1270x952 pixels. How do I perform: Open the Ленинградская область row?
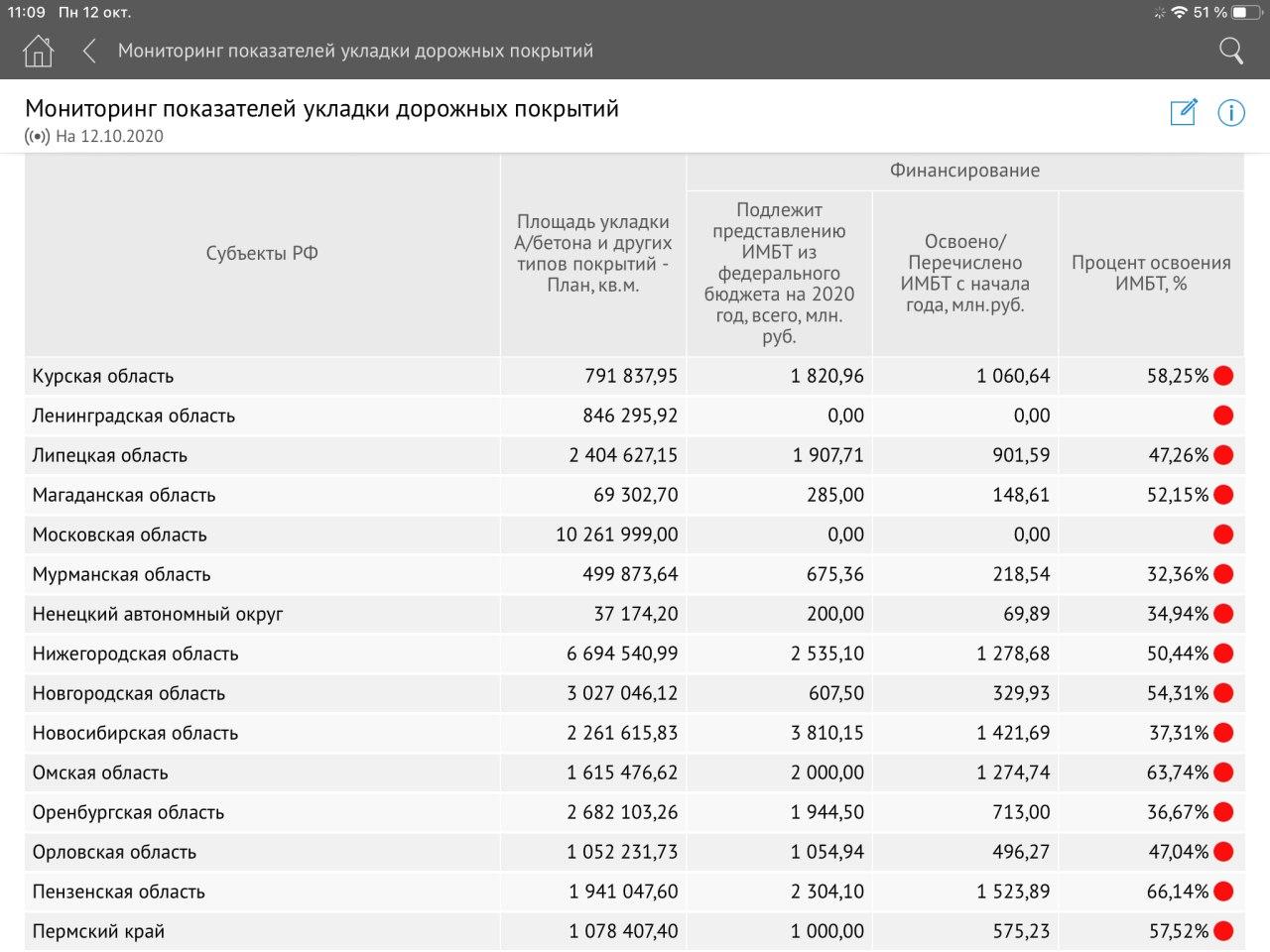click(134, 416)
